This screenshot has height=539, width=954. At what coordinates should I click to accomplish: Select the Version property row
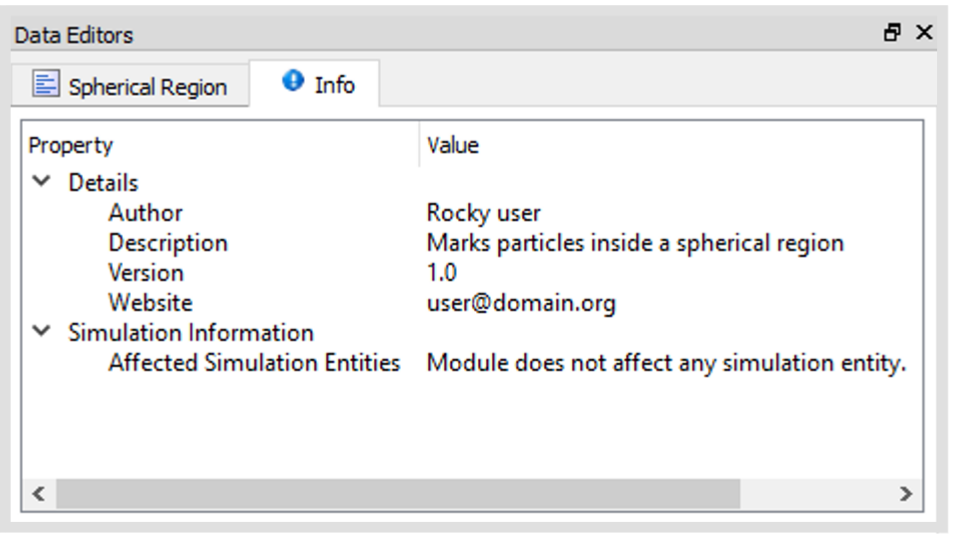(x=472, y=273)
